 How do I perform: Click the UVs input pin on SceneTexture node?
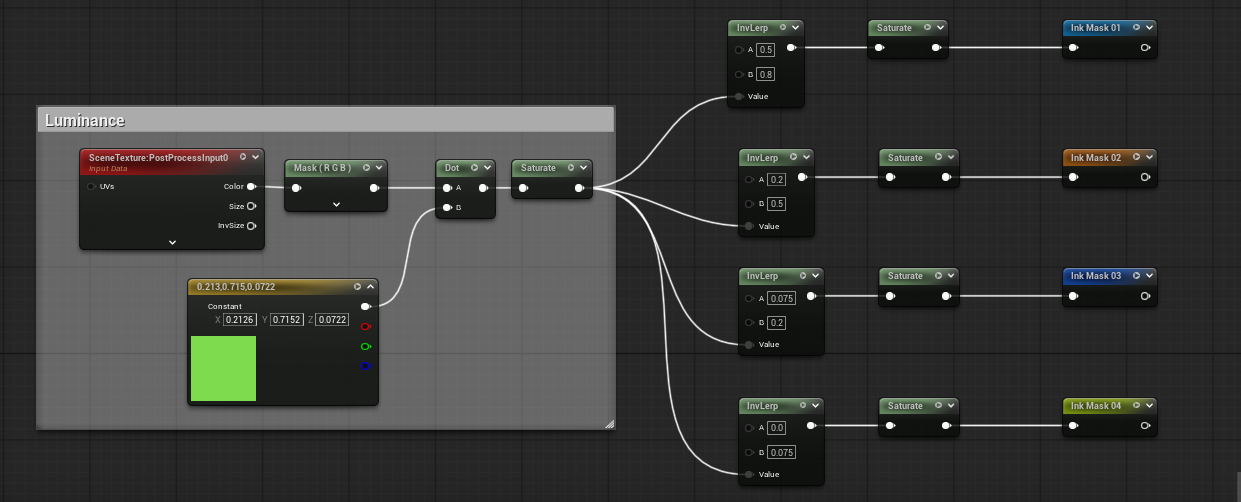tap(92, 186)
